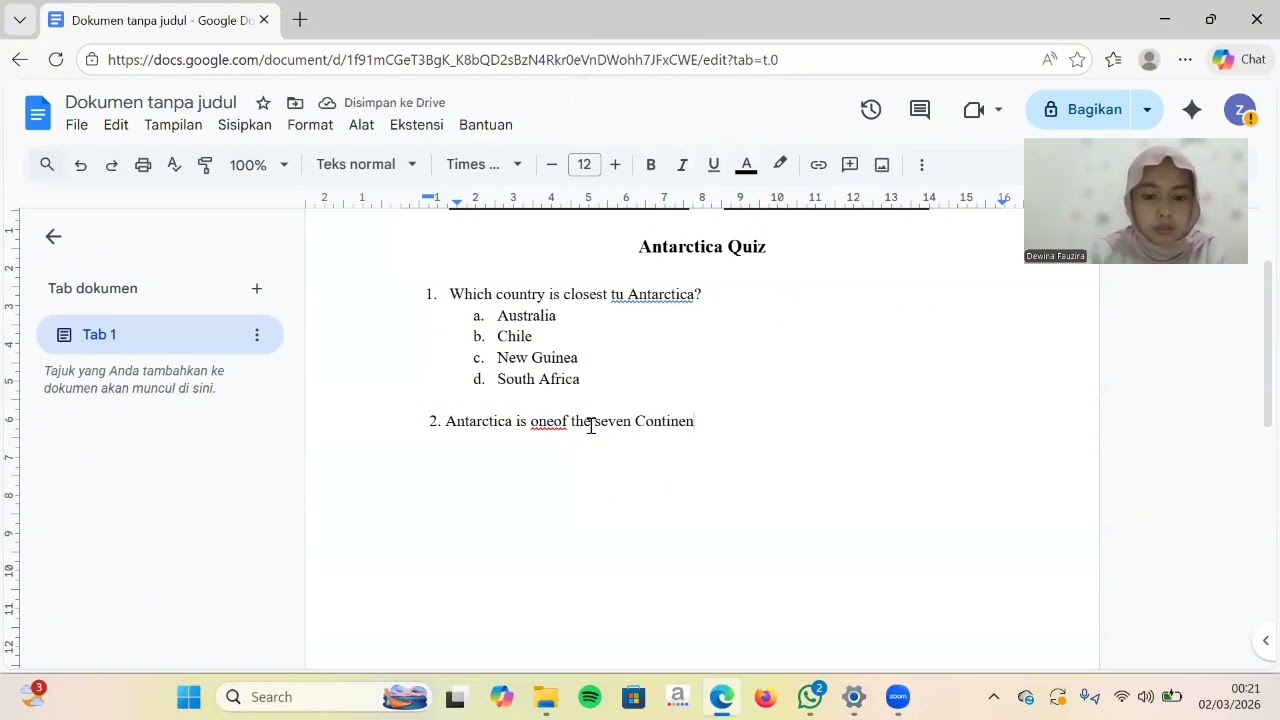This screenshot has height=720, width=1280.
Task: Open Times font family dropdown
Action: pyautogui.click(x=484, y=165)
